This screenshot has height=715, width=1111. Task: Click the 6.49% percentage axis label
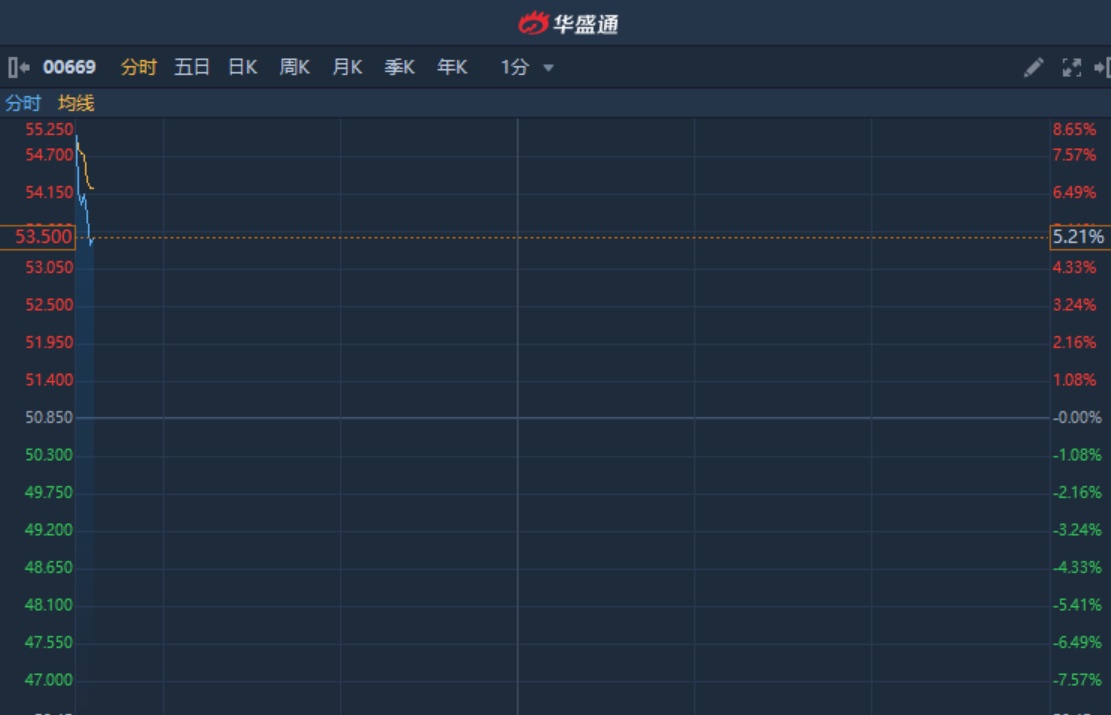tap(1074, 193)
